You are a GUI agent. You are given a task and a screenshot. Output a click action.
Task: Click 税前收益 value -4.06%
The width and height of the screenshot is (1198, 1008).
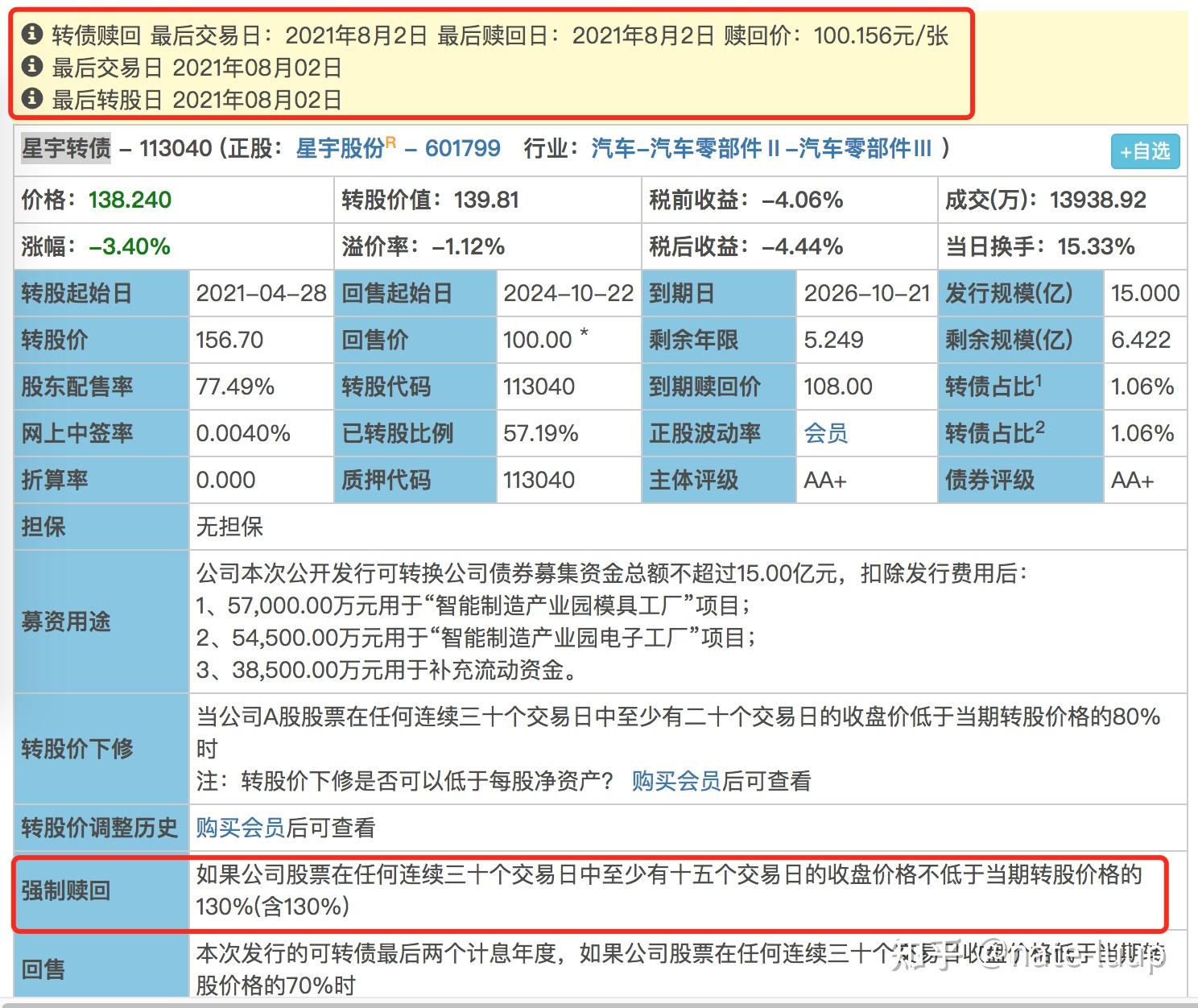point(802,200)
